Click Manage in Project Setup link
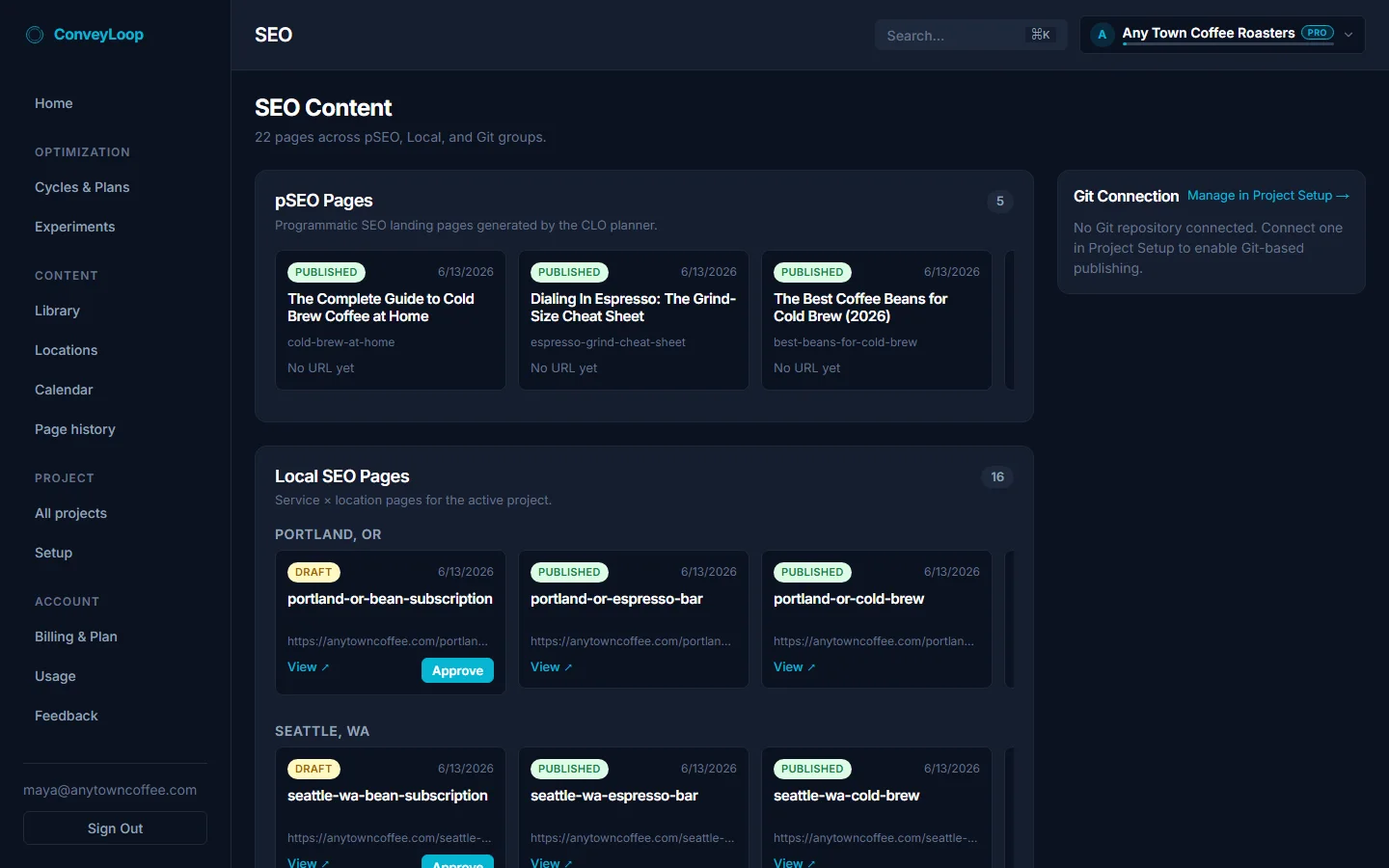This screenshot has height=868, width=1389. tap(1267, 195)
